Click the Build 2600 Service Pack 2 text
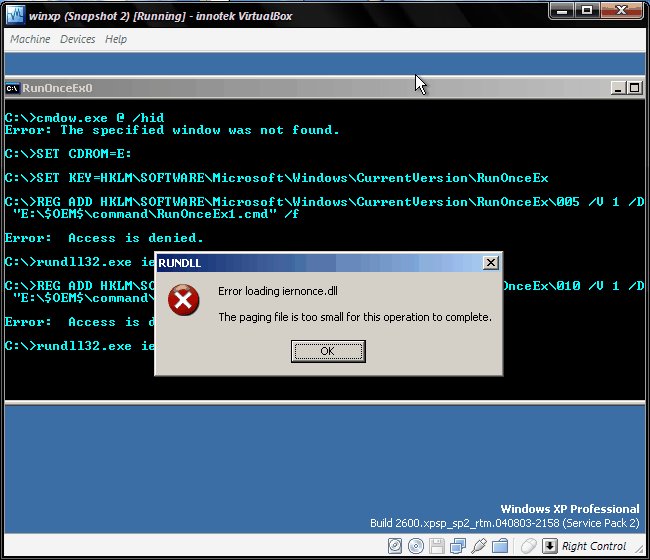The height and width of the screenshot is (560, 650). click(x=505, y=523)
